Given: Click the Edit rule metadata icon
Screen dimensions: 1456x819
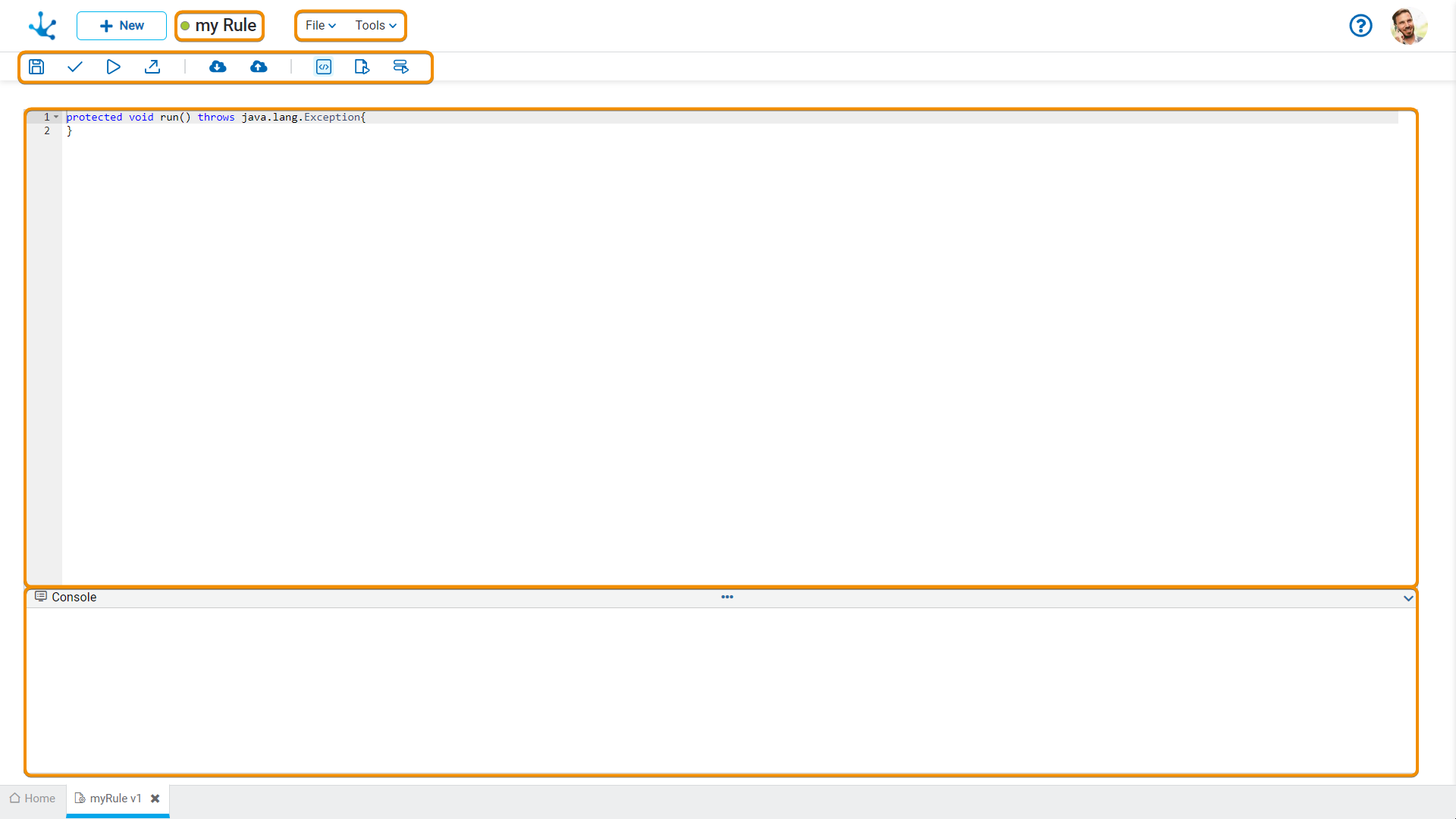Looking at the screenshot, I should [x=362, y=67].
